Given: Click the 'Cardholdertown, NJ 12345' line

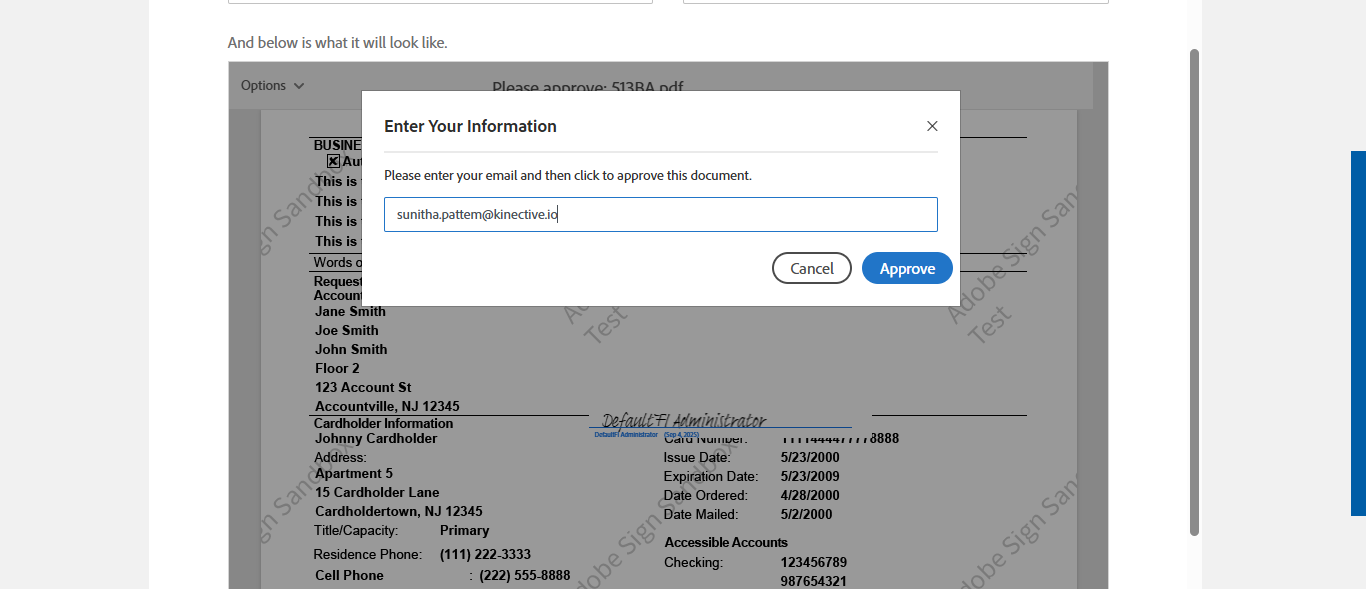Looking at the screenshot, I should [399, 511].
